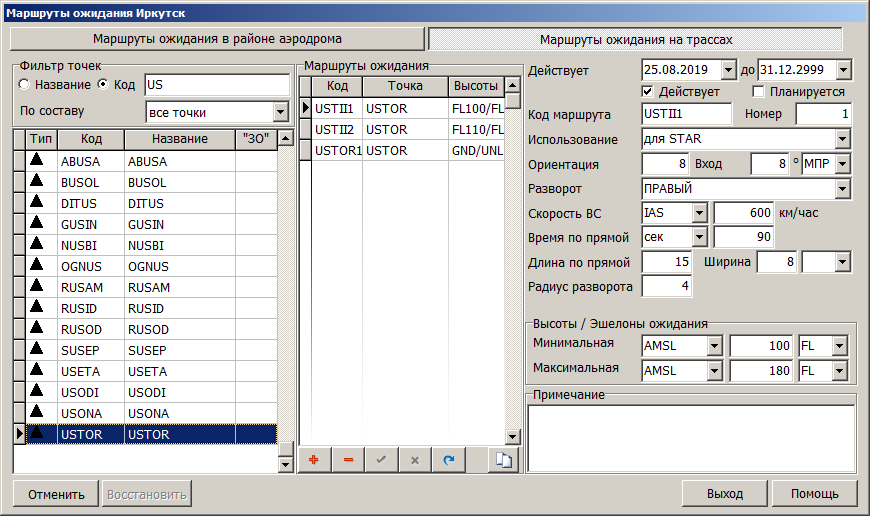This screenshot has height=516, width=870.
Task: Click the red plus add-route icon
Action: (x=314, y=459)
